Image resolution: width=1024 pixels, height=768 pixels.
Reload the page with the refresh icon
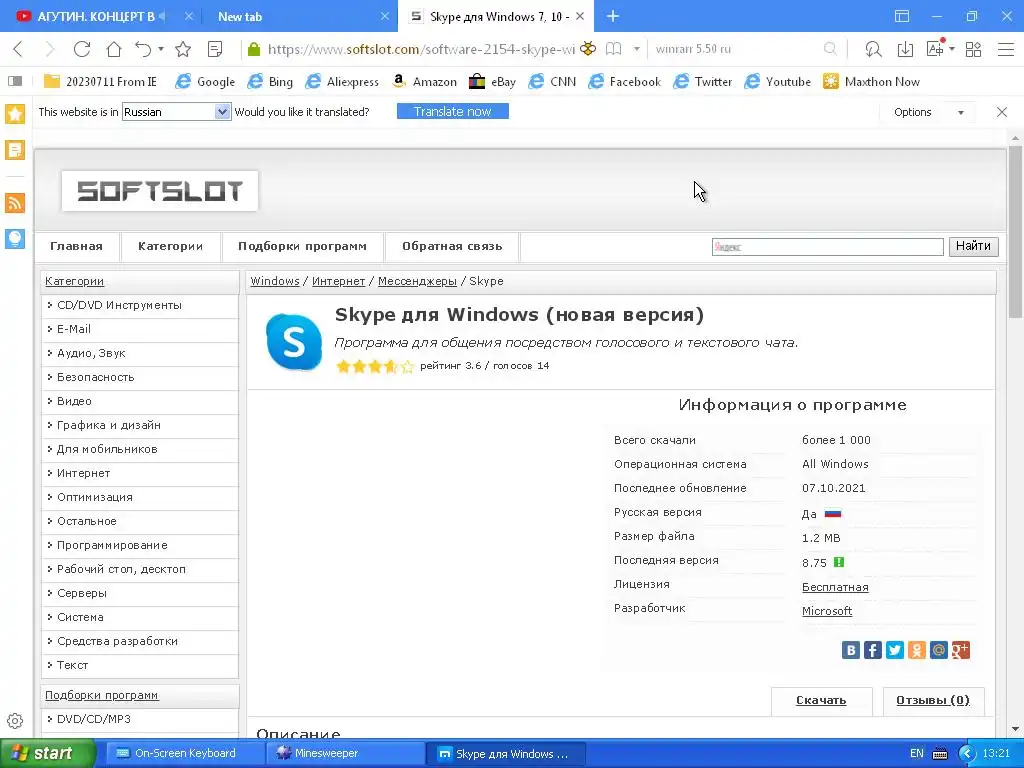point(82,49)
